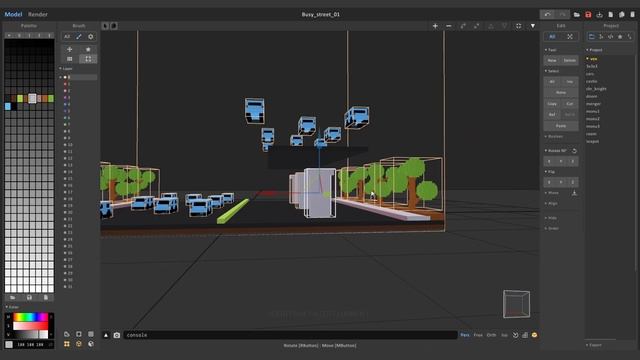Collapse the Rotate 90 section
This screenshot has width=640, height=360.
pyautogui.click(x=556, y=151)
